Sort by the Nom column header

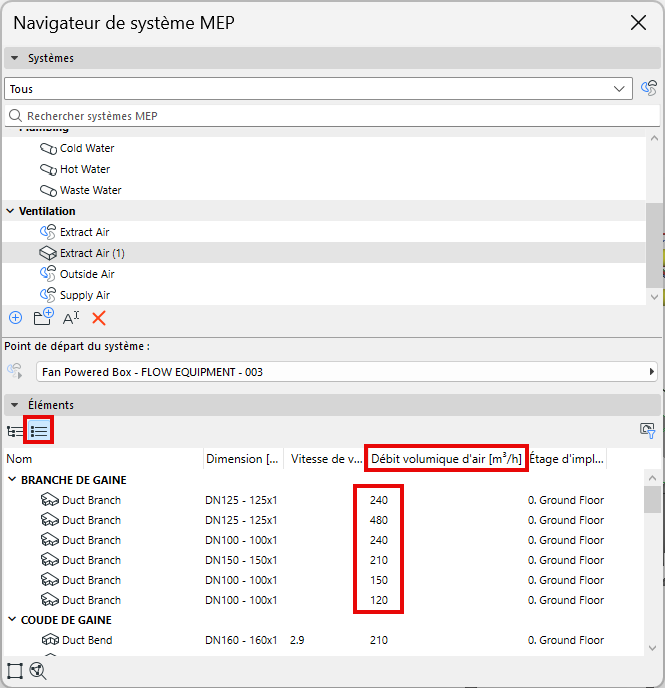pos(103,459)
